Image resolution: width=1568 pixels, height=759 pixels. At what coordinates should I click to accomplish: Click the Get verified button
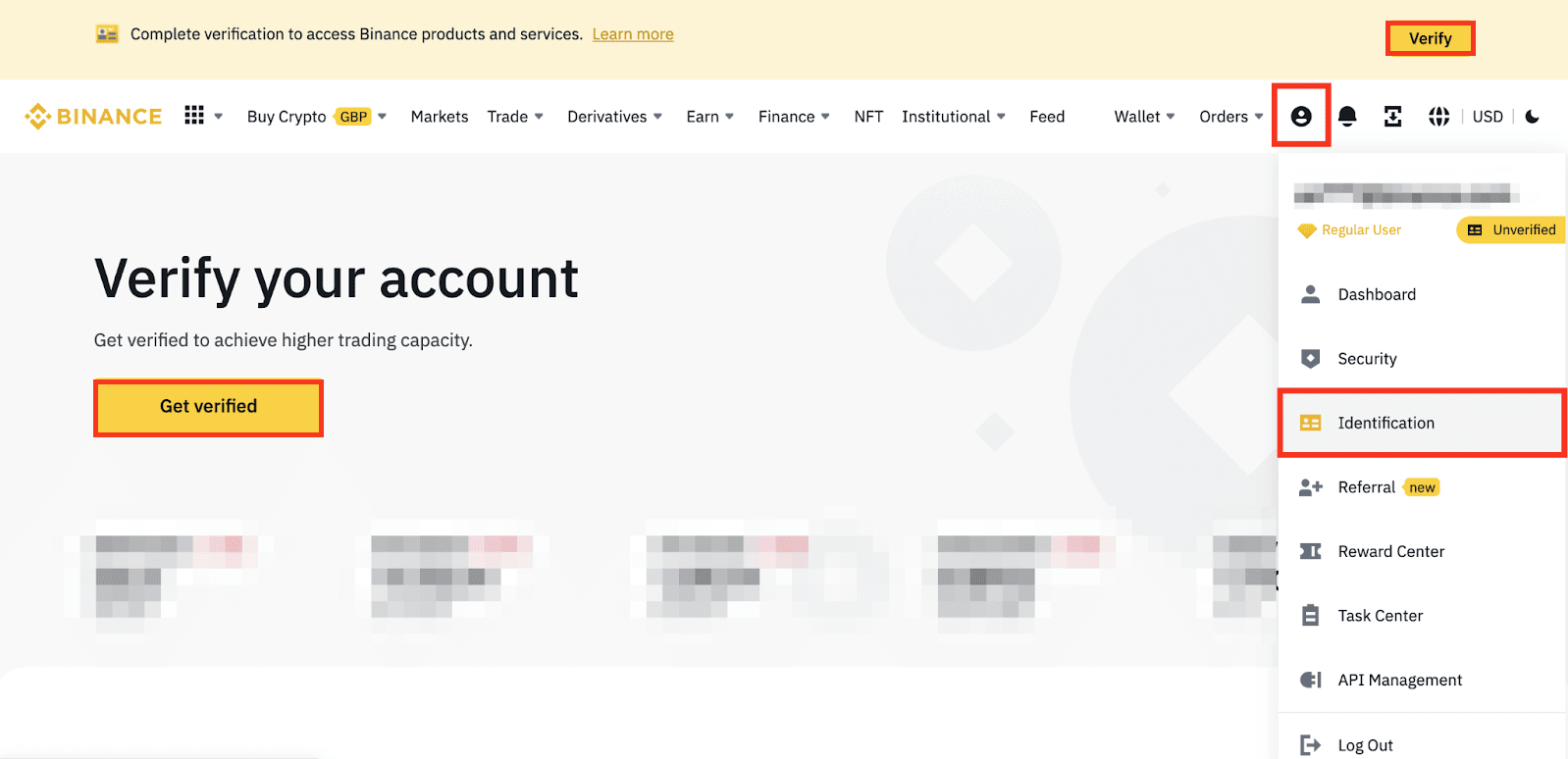208,407
